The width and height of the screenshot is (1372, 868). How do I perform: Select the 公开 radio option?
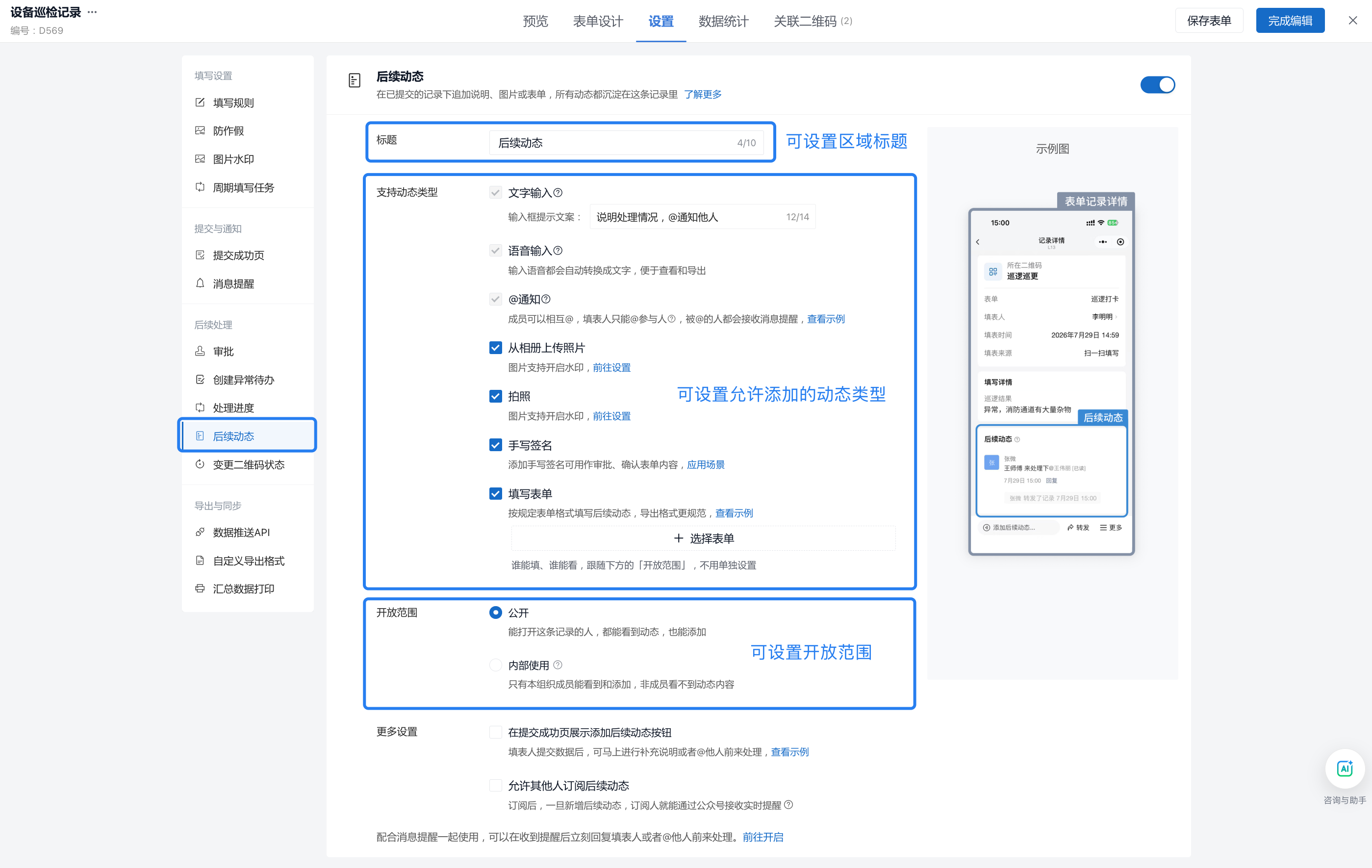pyautogui.click(x=496, y=613)
